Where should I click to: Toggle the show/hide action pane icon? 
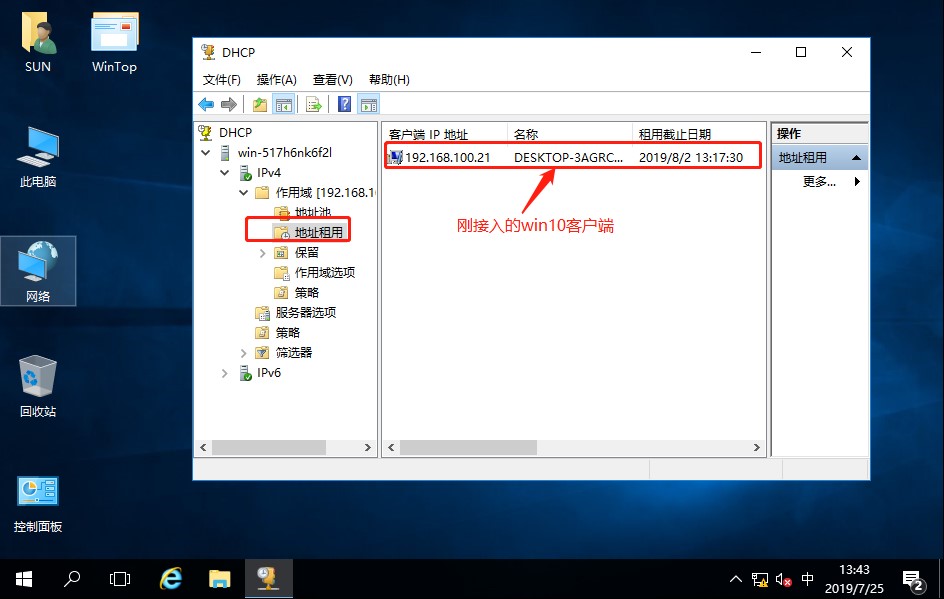point(369,104)
